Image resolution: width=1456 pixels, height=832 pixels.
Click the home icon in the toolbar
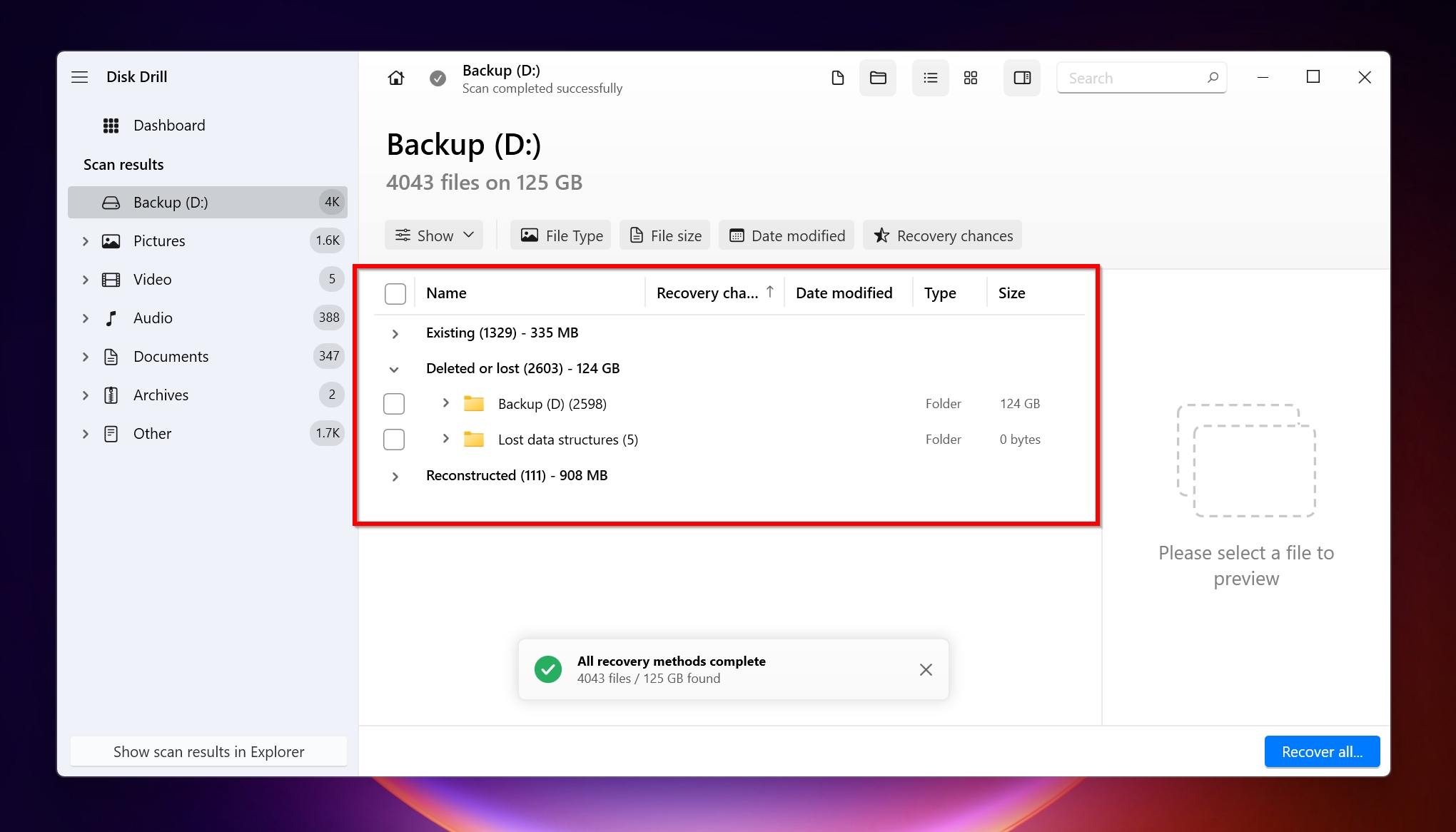point(396,78)
